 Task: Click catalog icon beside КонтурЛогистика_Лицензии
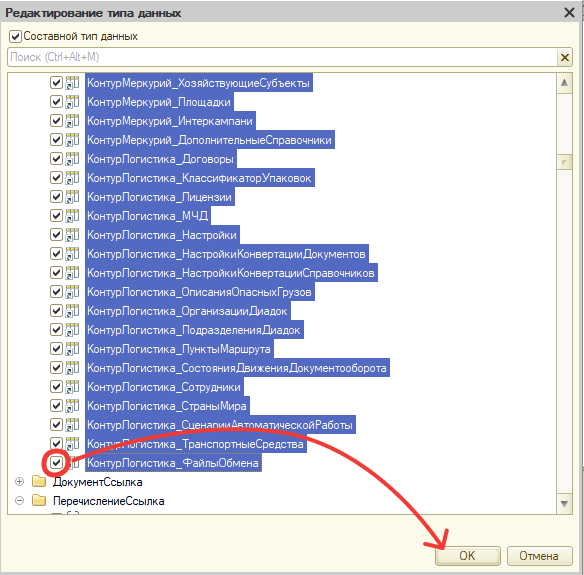pyautogui.click(x=73, y=197)
